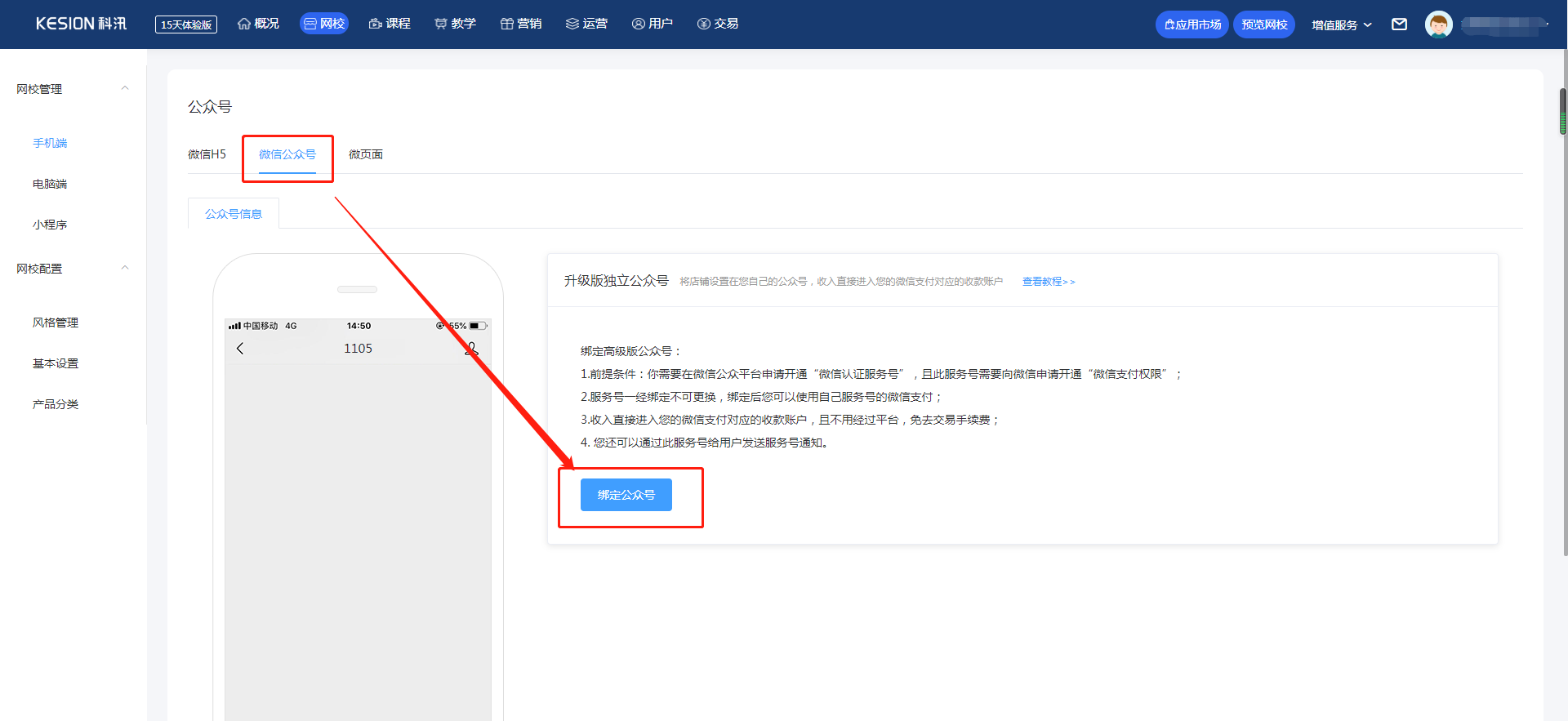The height and width of the screenshot is (721, 1568).
Task: Click the mail envelope icon
Action: pos(1399,24)
